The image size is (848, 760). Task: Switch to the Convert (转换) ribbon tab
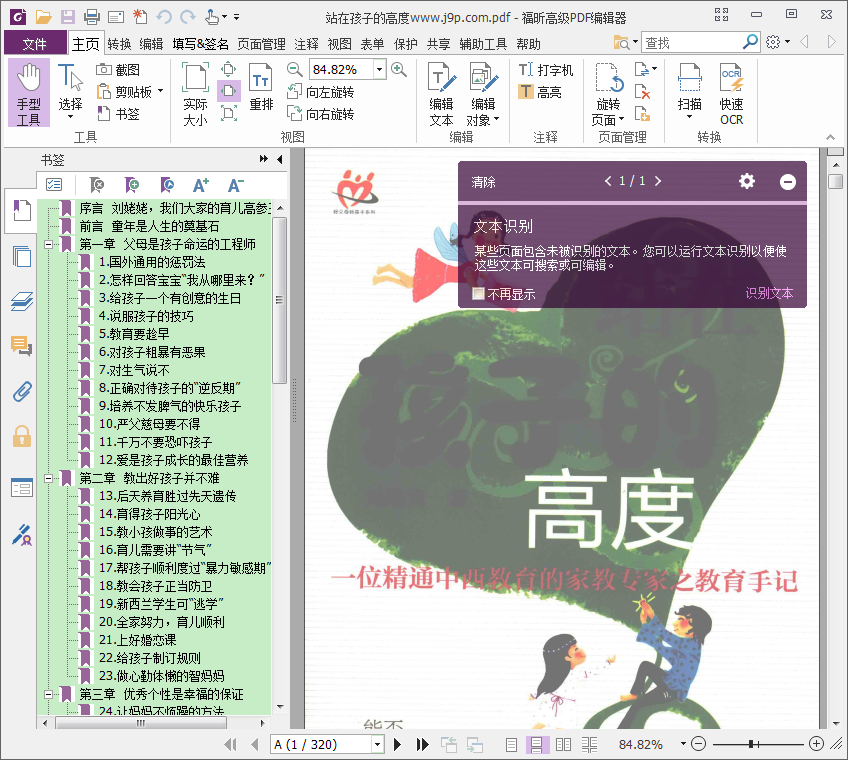coord(119,44)
